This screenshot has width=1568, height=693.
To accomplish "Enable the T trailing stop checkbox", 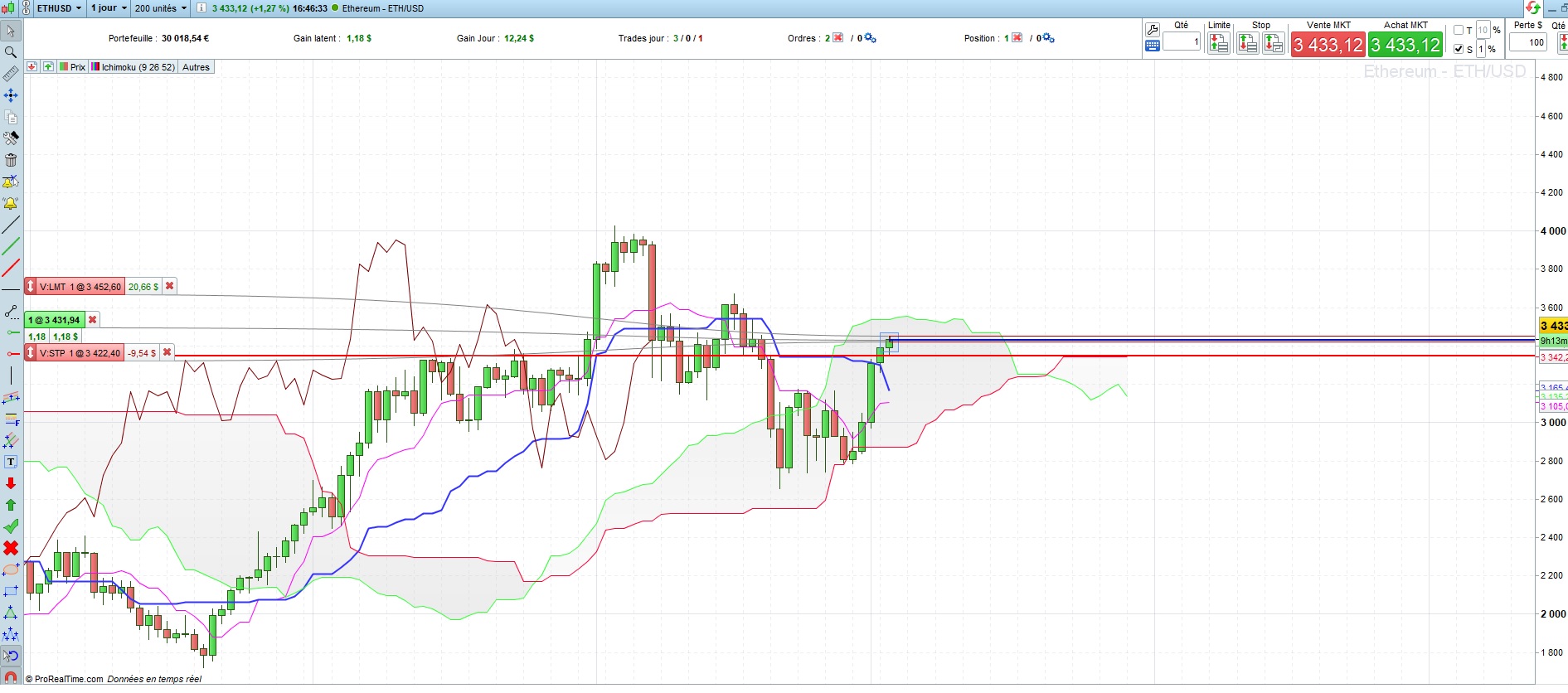I will [1459, 30].
